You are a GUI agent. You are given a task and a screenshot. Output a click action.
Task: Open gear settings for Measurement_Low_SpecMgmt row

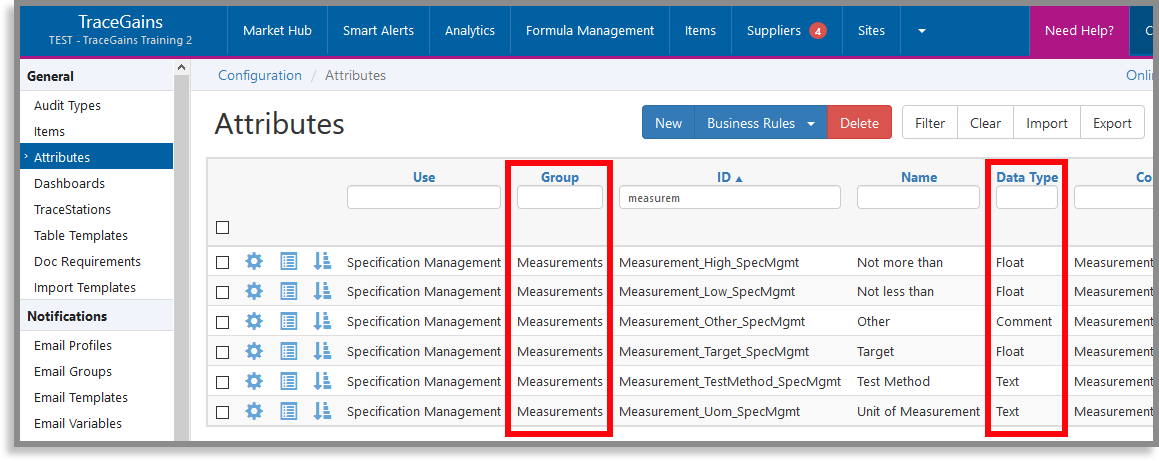point(254,292)
